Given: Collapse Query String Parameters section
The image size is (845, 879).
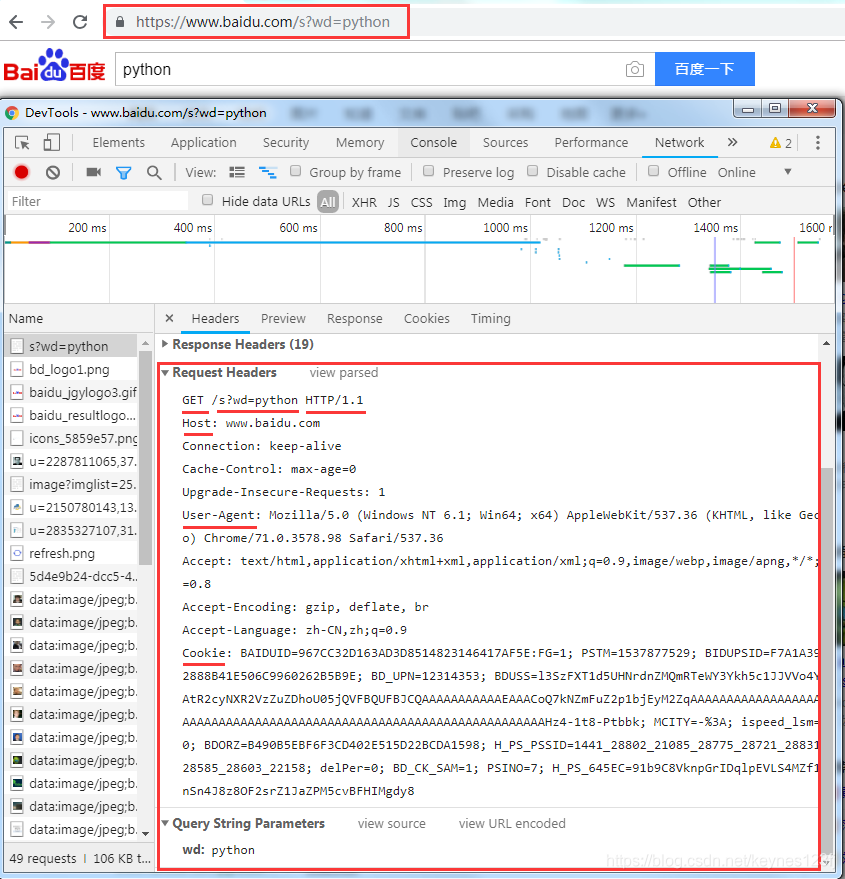Looking at the screenshot, I should (x=165, y=823).
